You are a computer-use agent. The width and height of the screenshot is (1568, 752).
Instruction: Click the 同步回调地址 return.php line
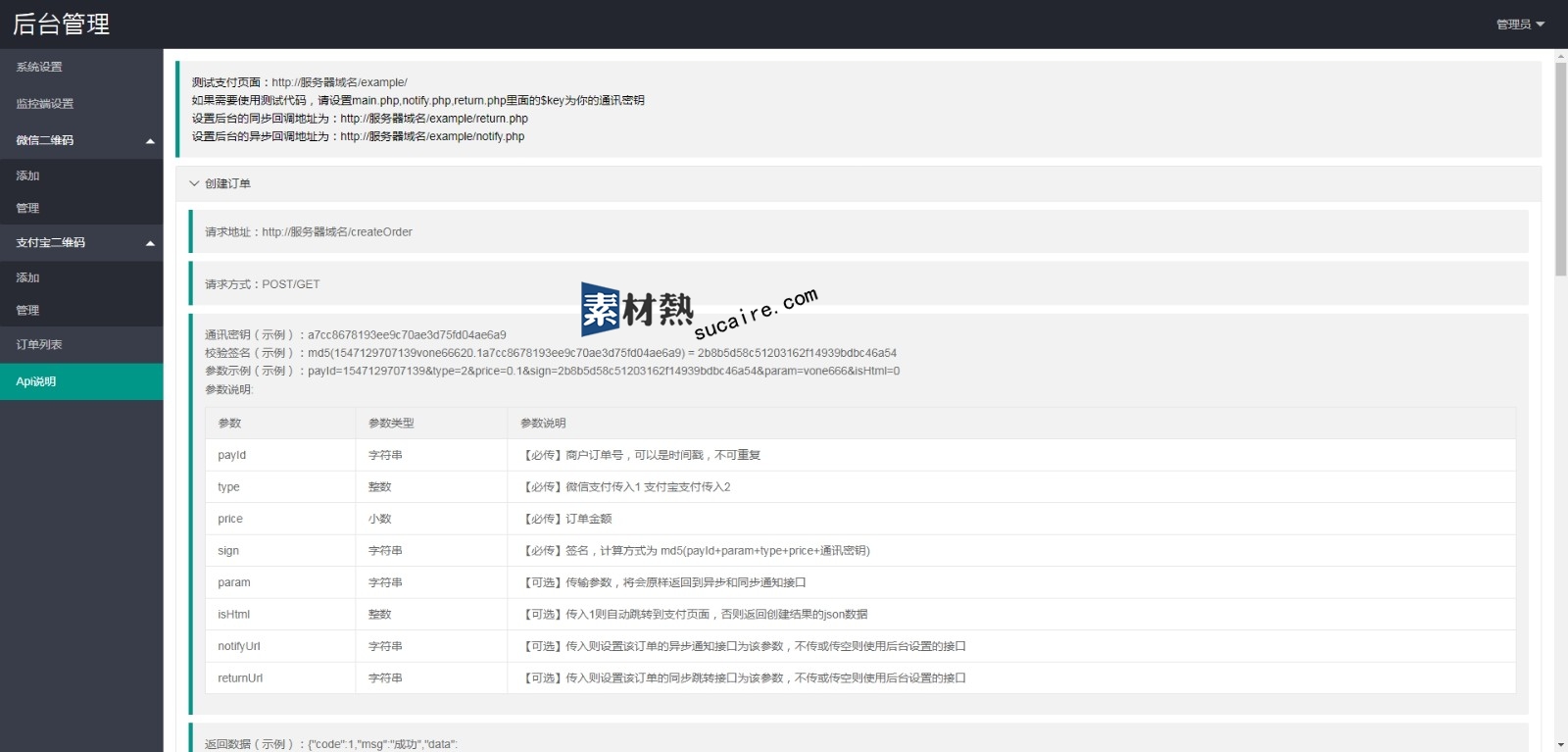360,119
